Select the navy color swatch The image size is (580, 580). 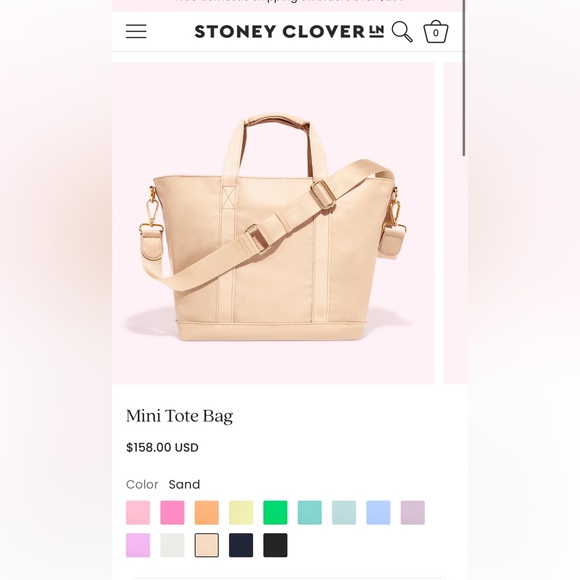click(x=241, y=545)
